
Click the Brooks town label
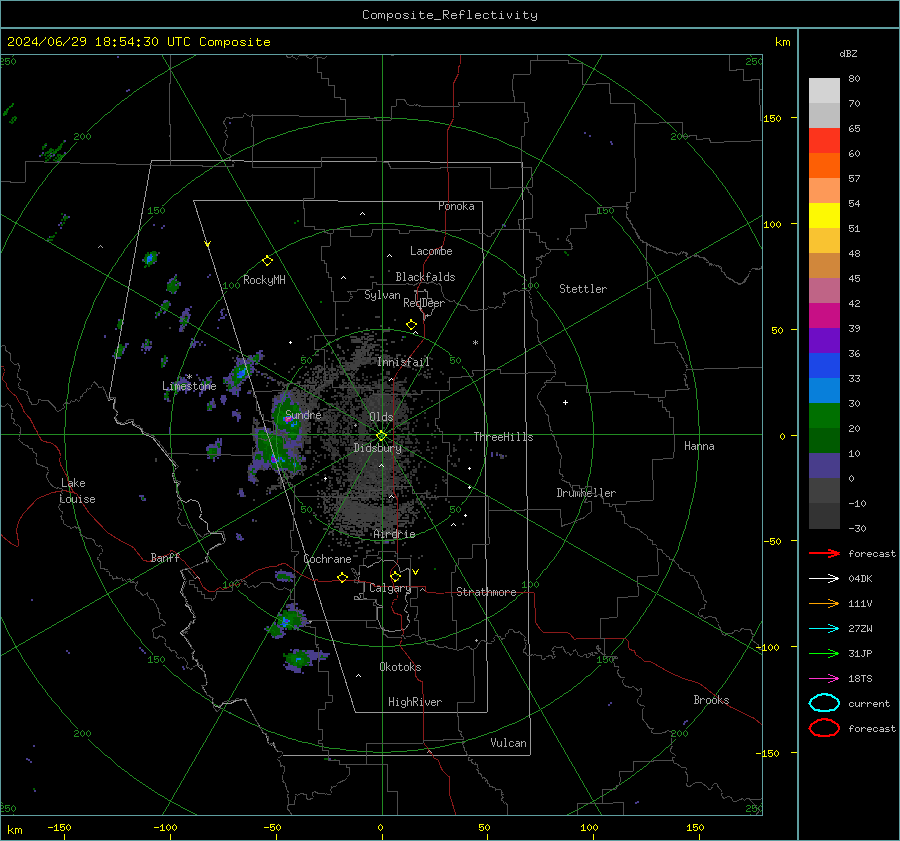click(711, 700)
